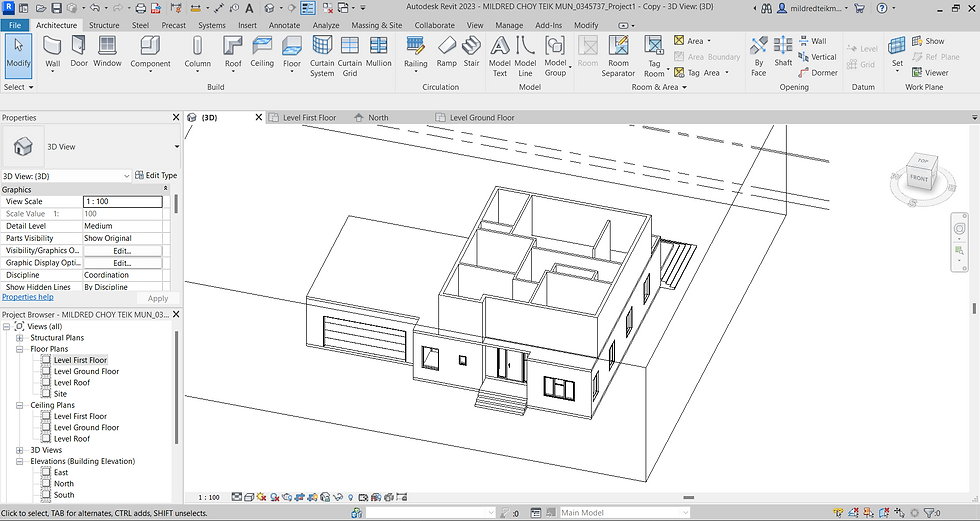980x521 pixels.
Task: Select the Opening By Face tool
Action: coord(759,56)
